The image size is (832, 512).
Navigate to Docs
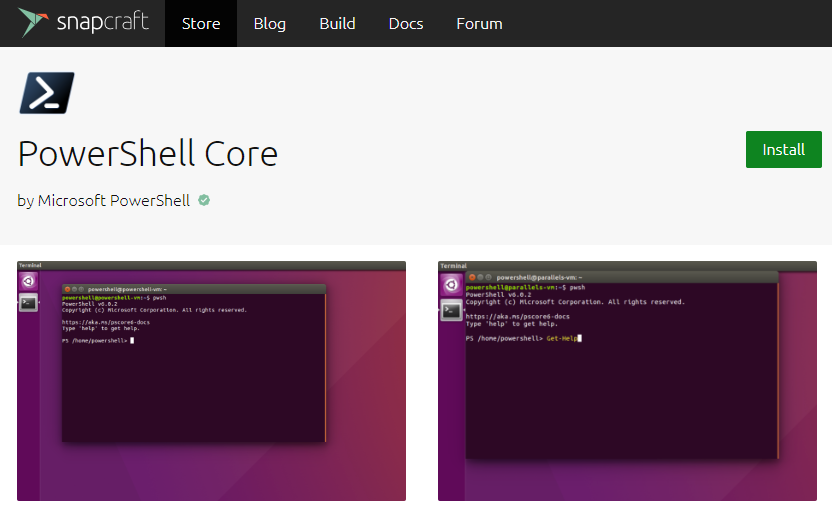(x=405, y=23)
